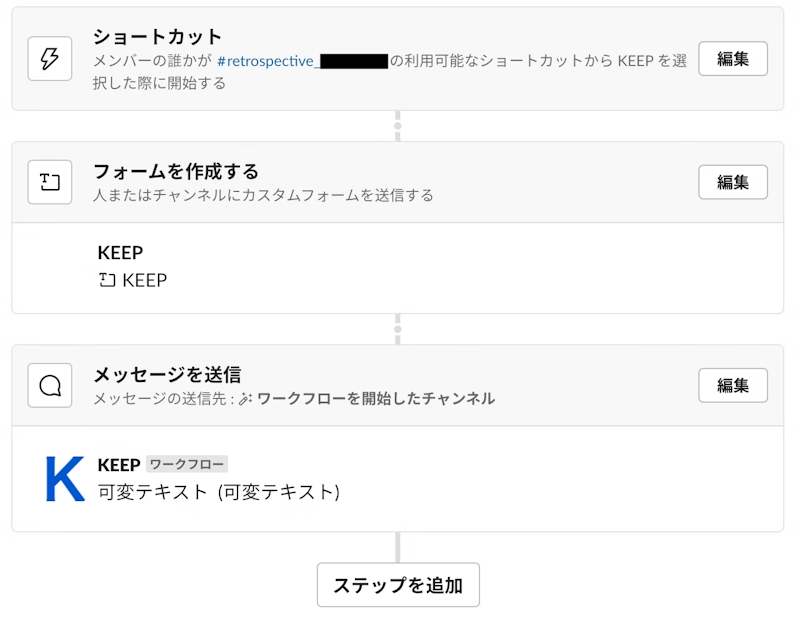Edit the メッセージを送信 step

pyautogui.click(x=733, y=385)
